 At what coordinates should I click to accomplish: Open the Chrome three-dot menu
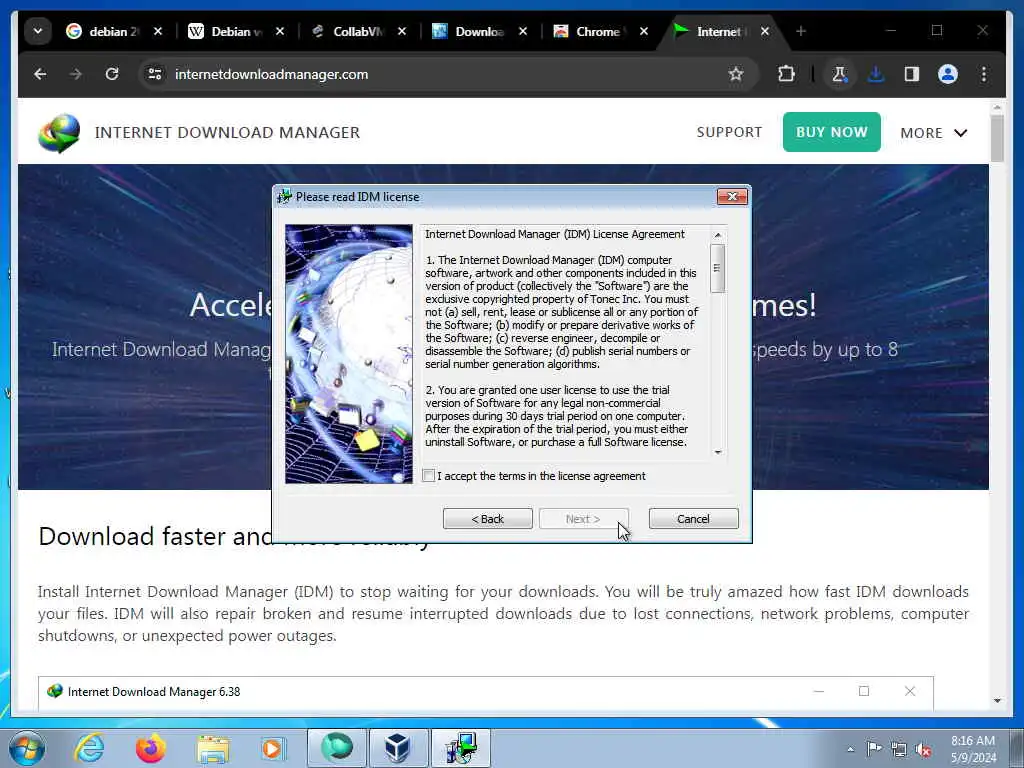984,74
